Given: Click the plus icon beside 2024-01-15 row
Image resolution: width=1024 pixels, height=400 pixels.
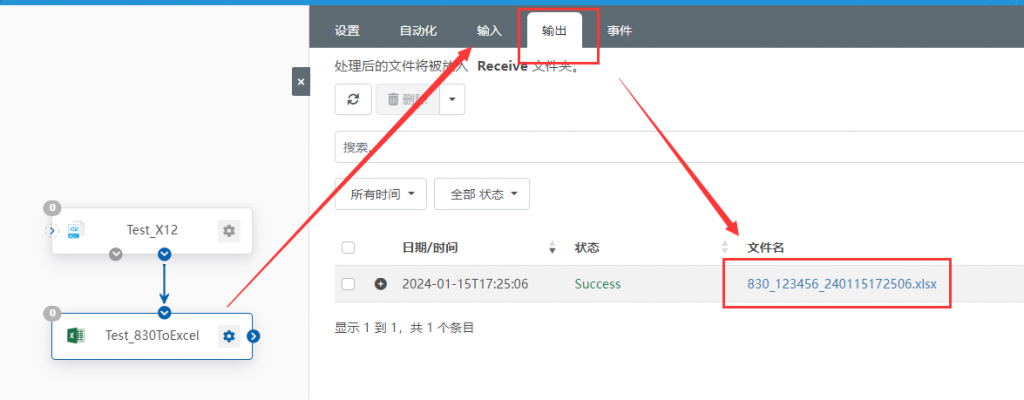Looking at the screenshot, I should (x=380, y=284).
